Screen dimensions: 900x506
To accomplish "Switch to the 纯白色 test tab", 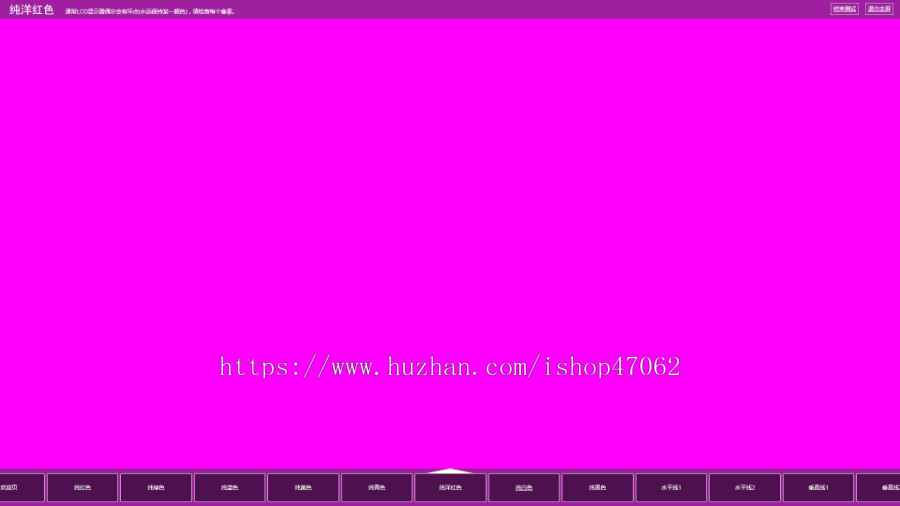I will pos(524,488).
